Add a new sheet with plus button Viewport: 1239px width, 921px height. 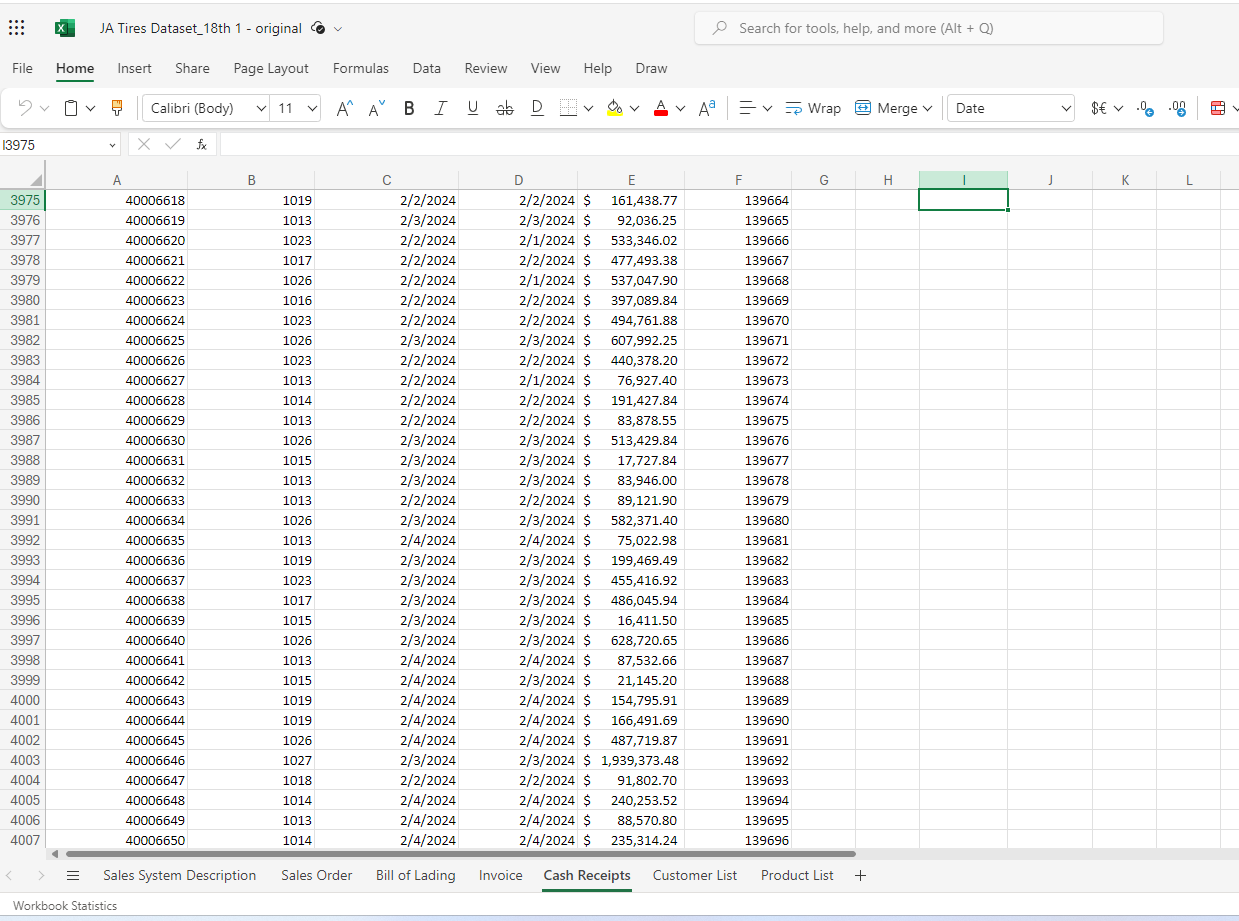pos(860,875)
